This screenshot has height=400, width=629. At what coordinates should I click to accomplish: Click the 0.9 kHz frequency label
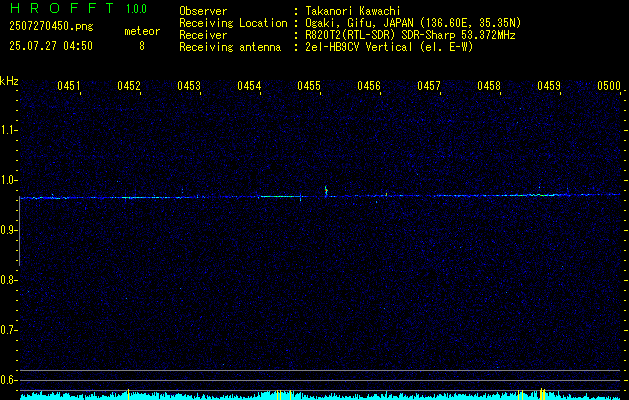pyautogui.click(x=8, y=230)
